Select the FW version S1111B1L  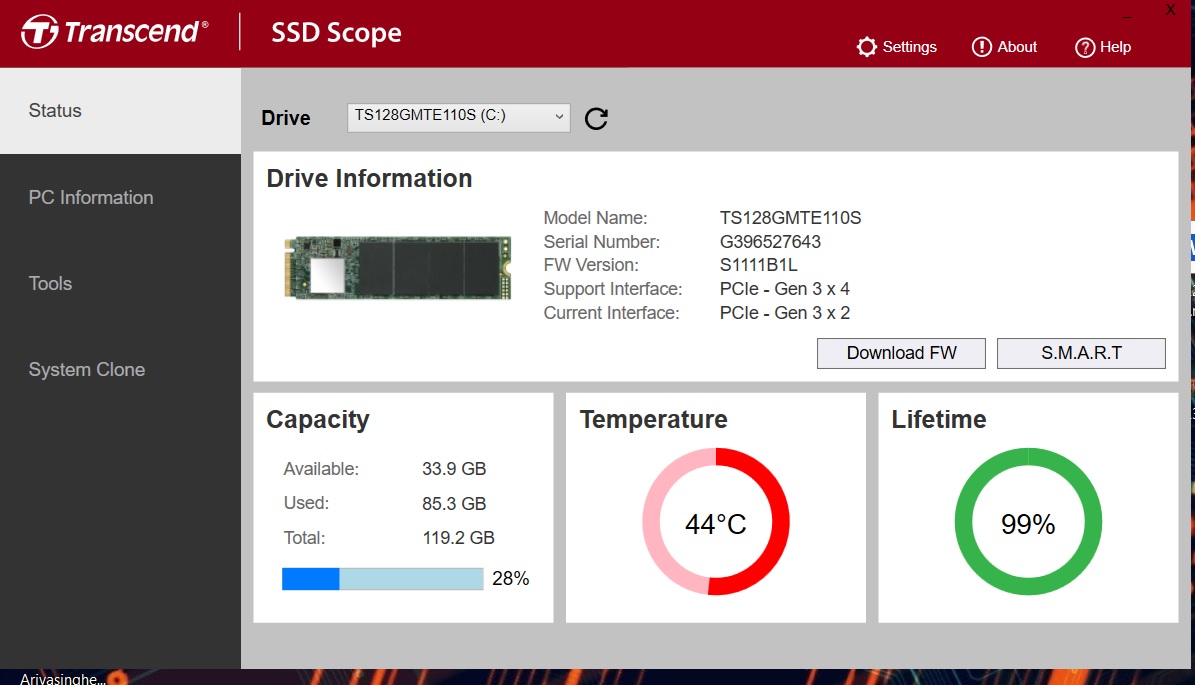pos(758,265)
